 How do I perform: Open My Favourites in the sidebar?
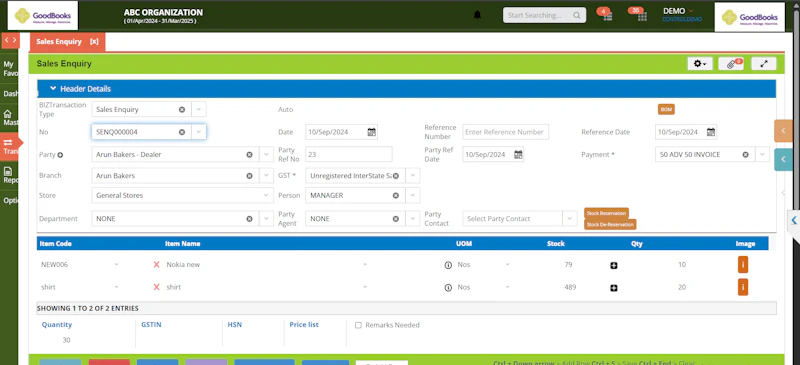point(9,69)
